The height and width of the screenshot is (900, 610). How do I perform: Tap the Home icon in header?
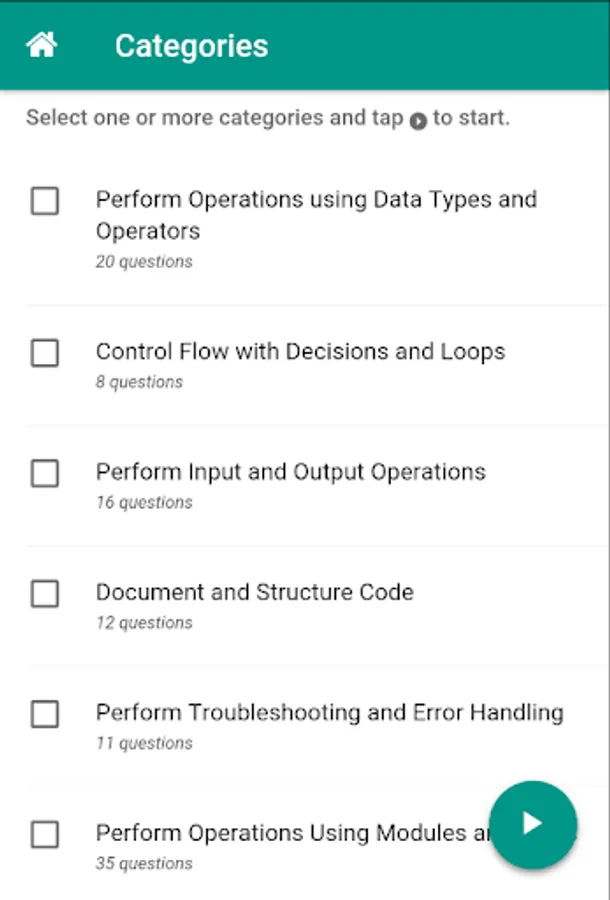[41, 45]
